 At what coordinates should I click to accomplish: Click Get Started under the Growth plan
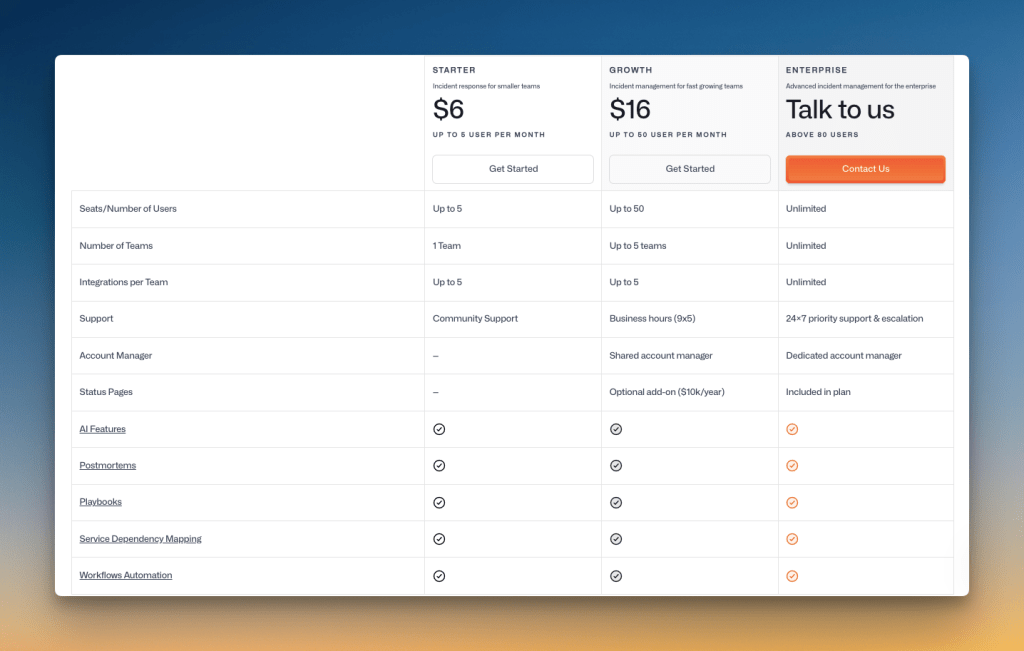pyautogui.click(x=689, y=169)
